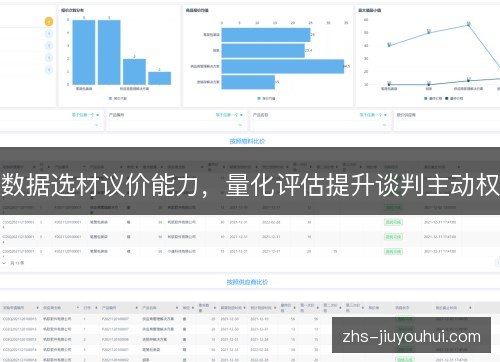The height and width of the screenshot is (362, 500).
Task: Click the '按照物料比价' section heading
Action: click(247, 141)
